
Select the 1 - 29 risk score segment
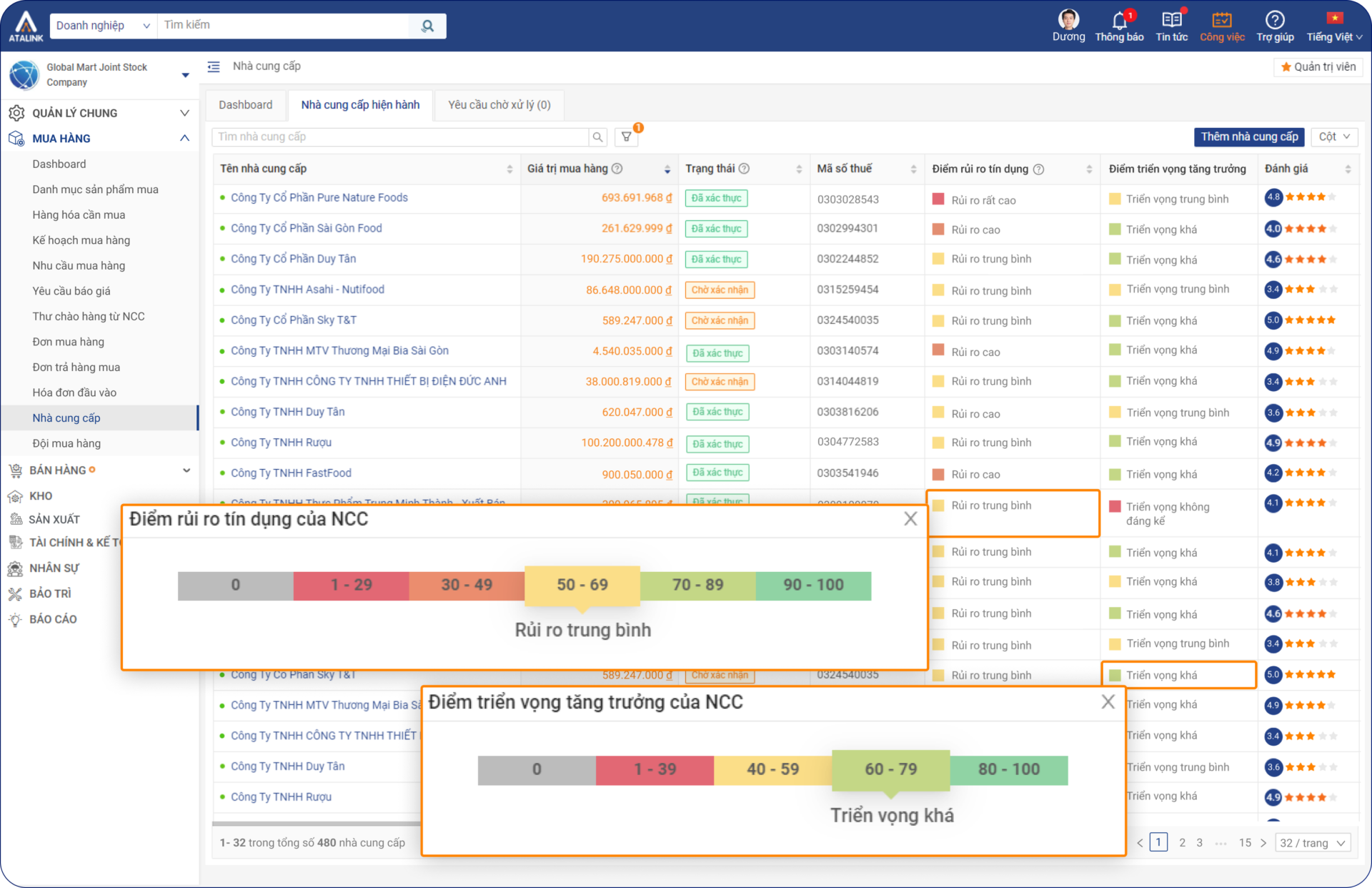click(351, 586)
